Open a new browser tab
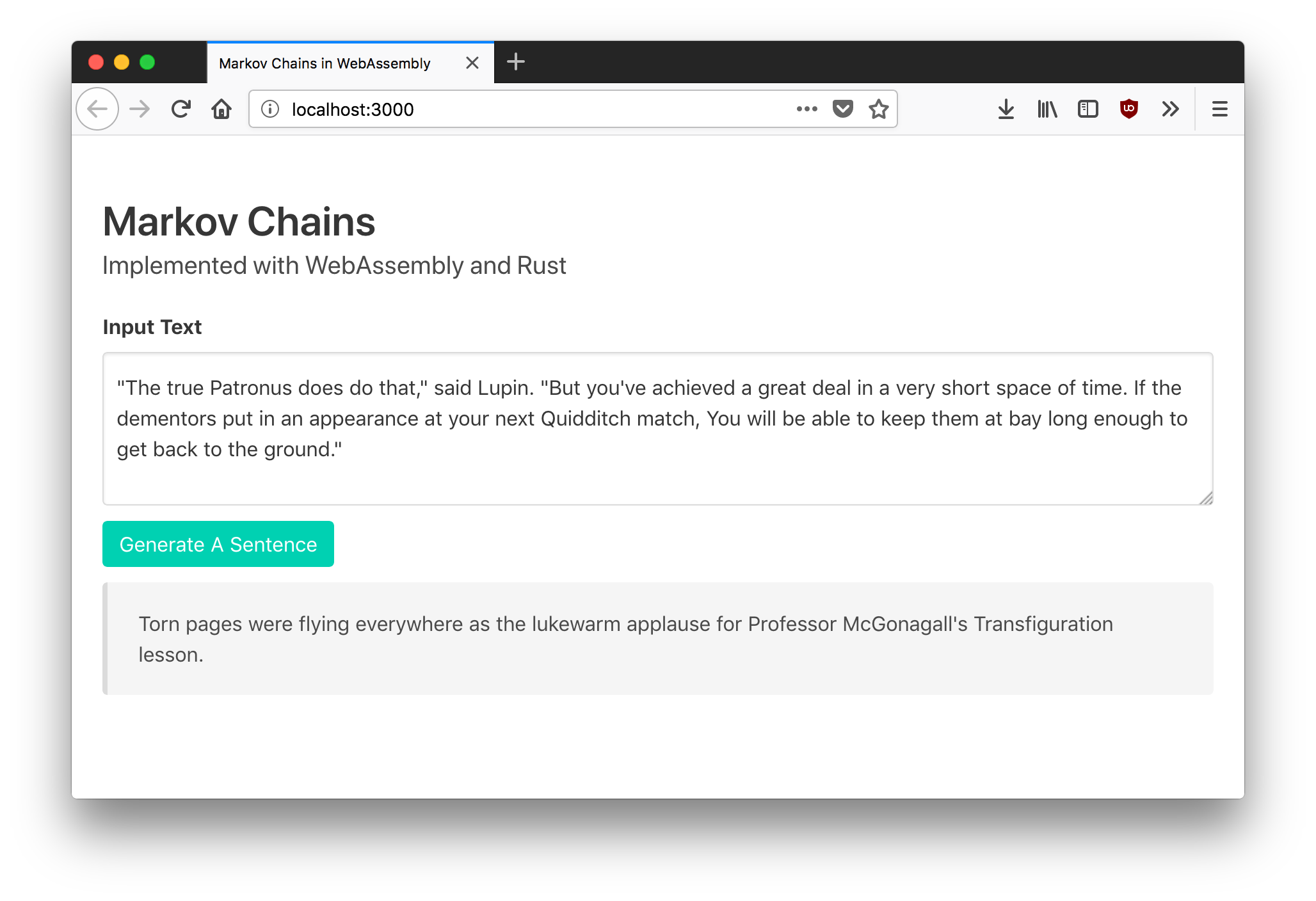The width and height of the screenshot is (1316, 901). pyautogui.click(x=516, y=62)
